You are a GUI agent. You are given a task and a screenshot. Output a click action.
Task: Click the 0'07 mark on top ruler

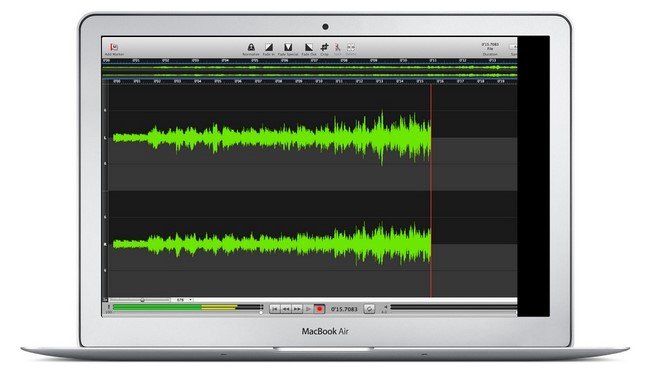314,61
